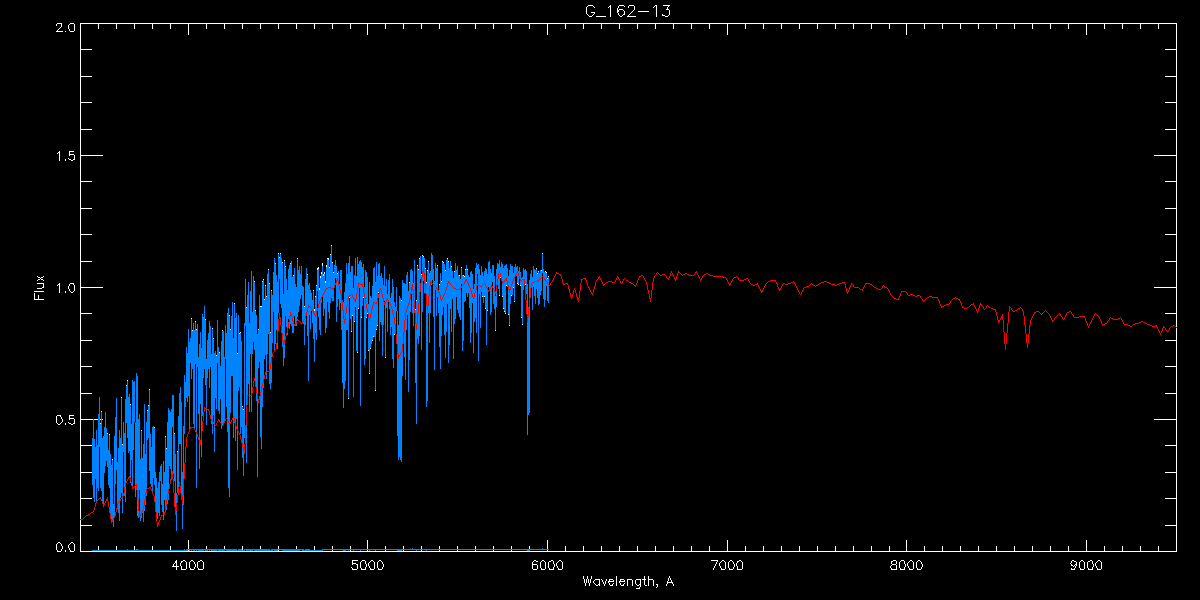The image size is (1200, 600).
Task: Click the 9000 wavelength tick label
Action: [x=1086, y=565]
